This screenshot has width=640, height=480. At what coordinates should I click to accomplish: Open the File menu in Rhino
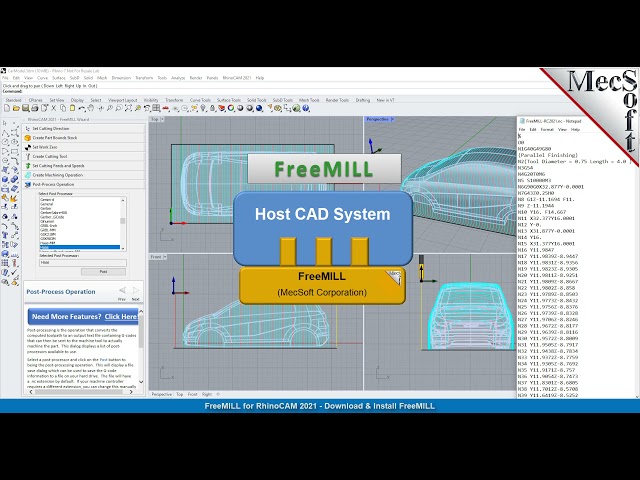tap(5, 78)
